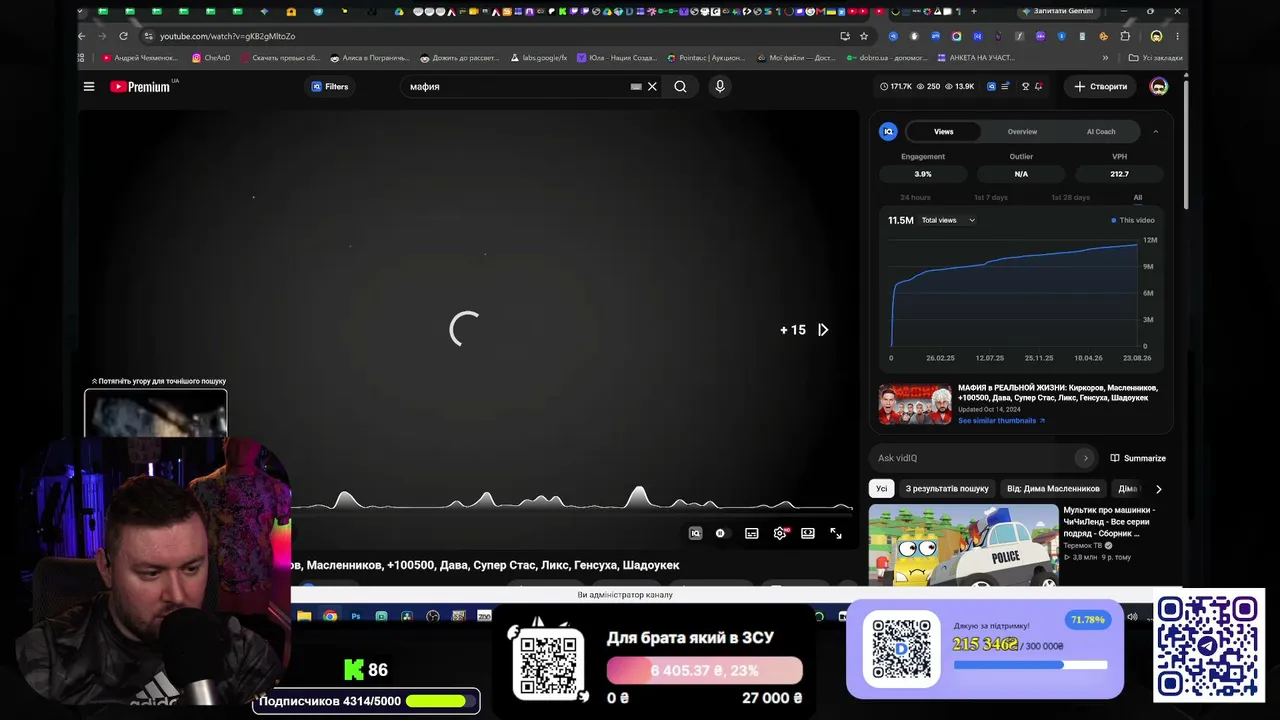The image size is (1280, 720).
Task: Open a new browser tab with plus
Action: 974,12
